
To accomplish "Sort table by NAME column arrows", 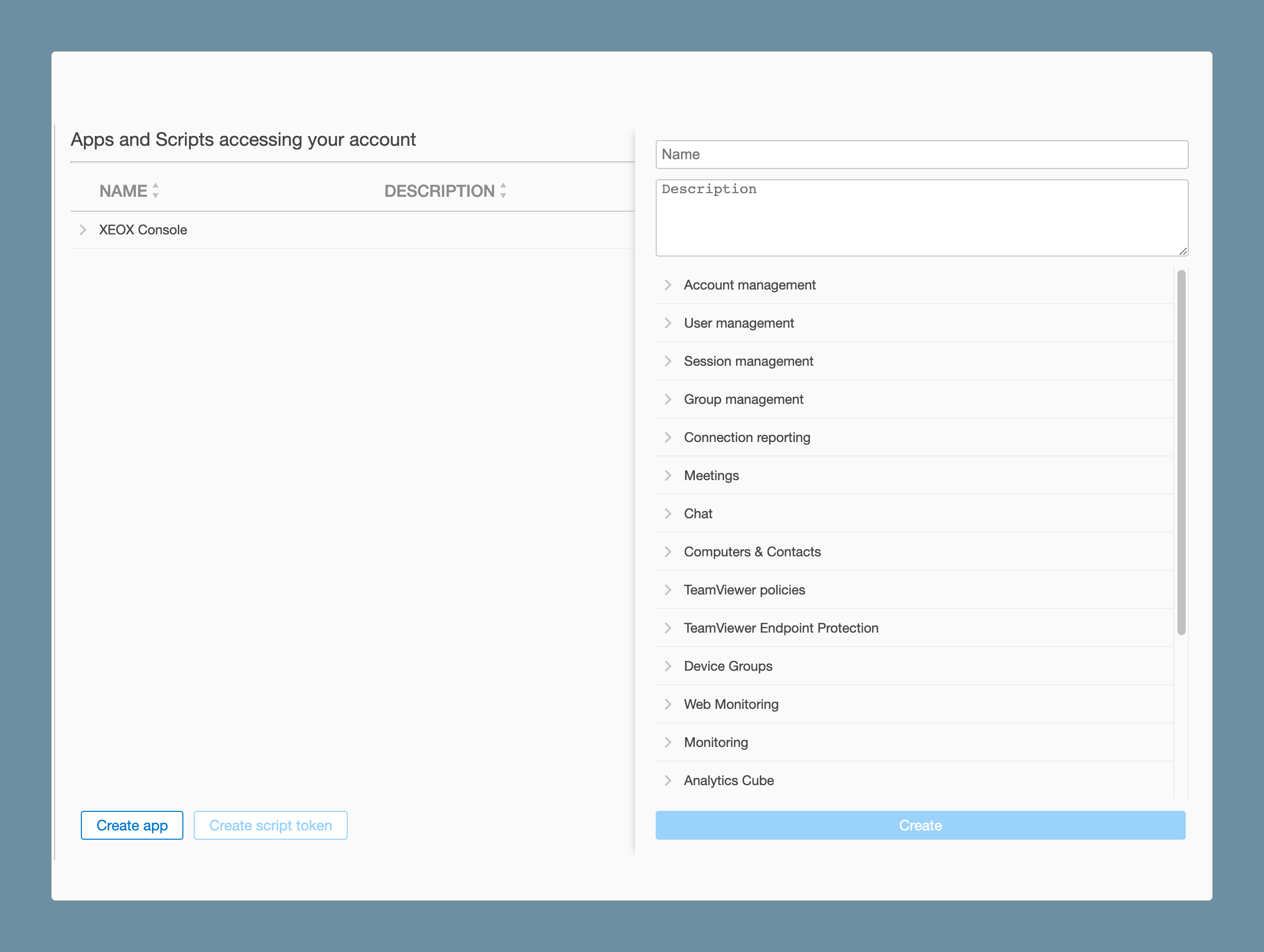I will (x=156, y=190).
